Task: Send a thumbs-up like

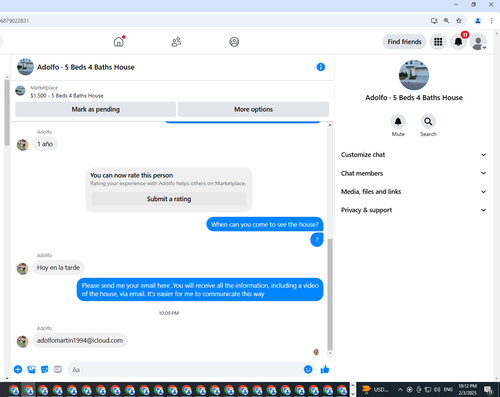Action: tap(325, 369)
